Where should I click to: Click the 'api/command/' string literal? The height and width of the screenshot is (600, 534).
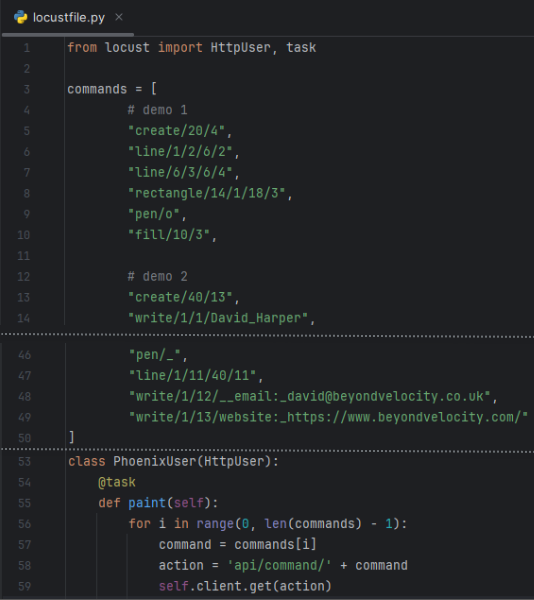coord(279,565)
